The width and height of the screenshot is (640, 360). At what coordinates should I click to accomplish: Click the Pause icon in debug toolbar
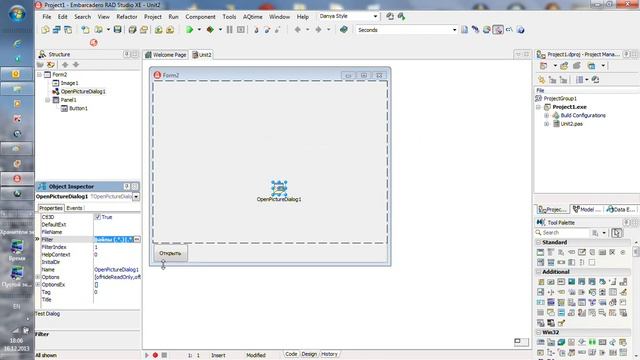[x=229, y=30]
